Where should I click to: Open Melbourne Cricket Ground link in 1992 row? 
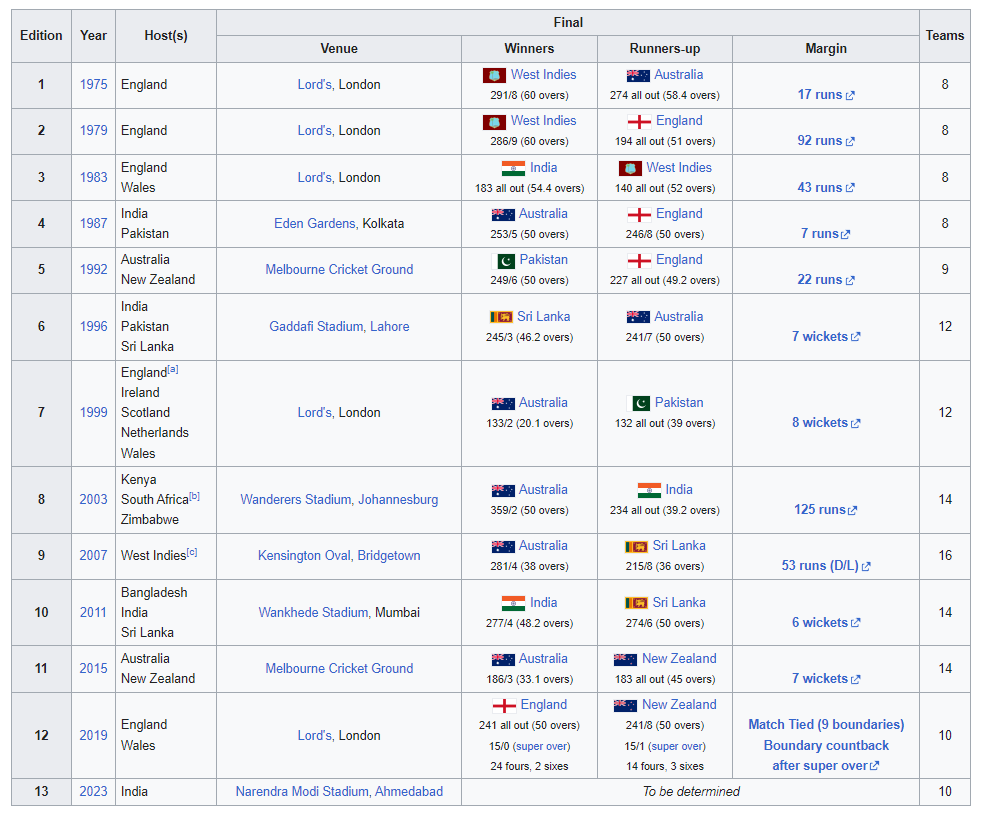point(339,270)
